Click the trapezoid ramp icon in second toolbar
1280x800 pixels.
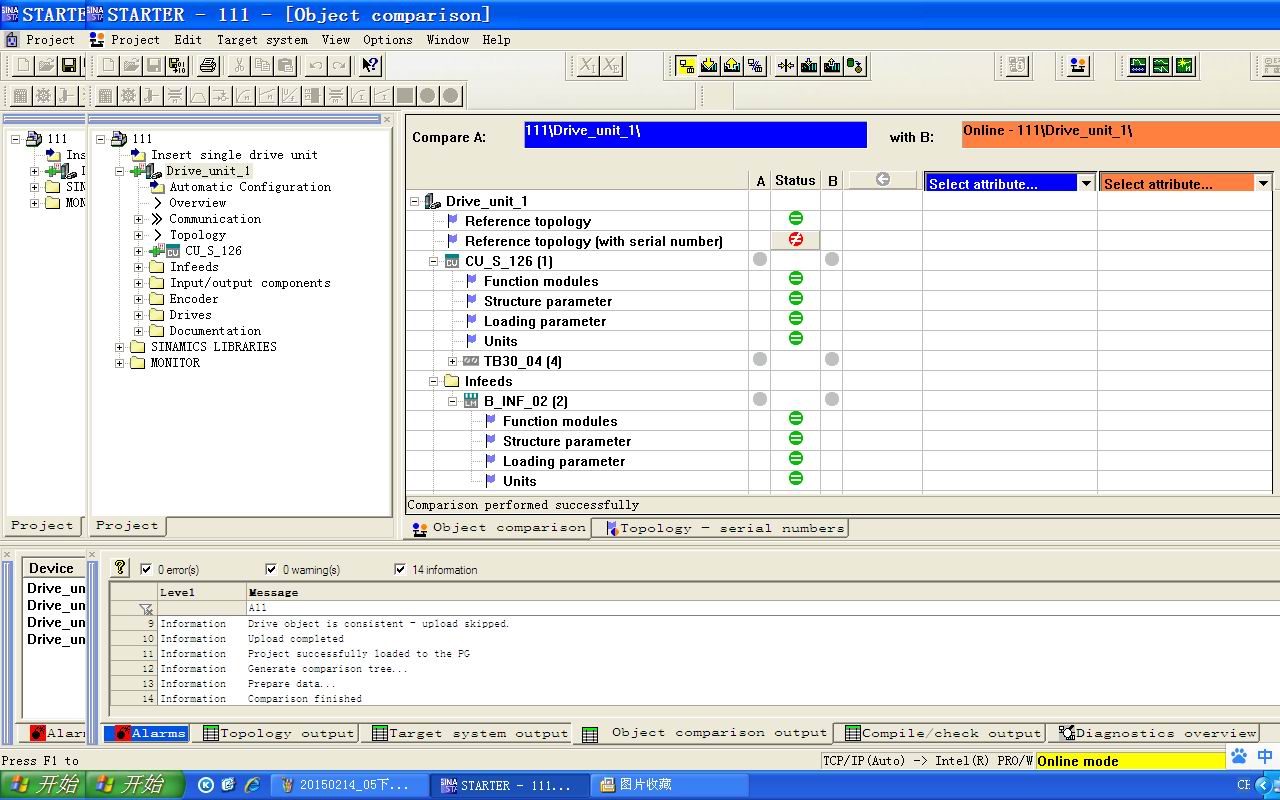pyautogui.click(x=198, y=96)
